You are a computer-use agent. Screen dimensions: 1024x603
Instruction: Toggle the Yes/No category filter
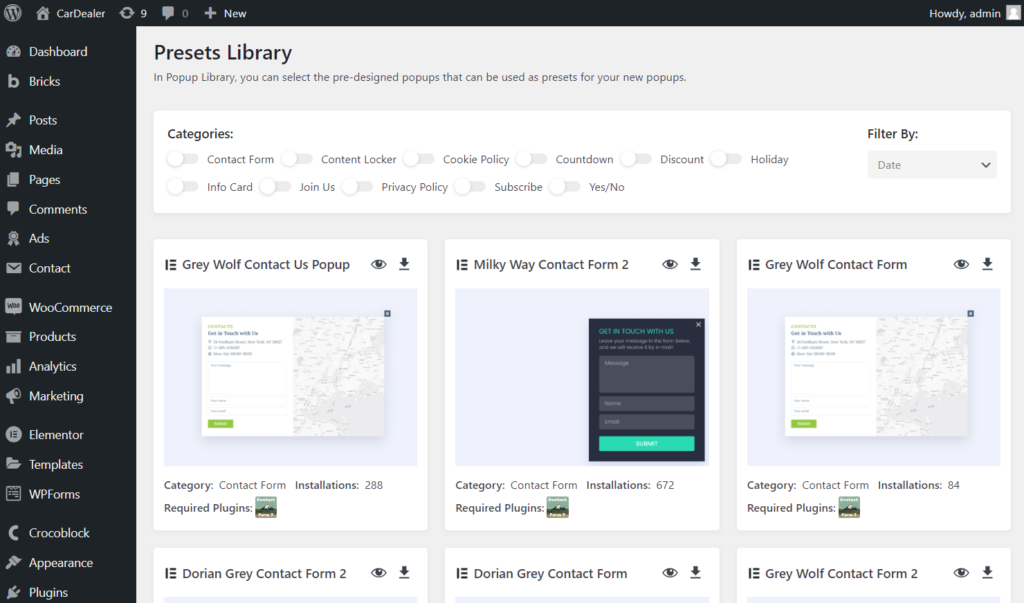[x=564, y=187]
